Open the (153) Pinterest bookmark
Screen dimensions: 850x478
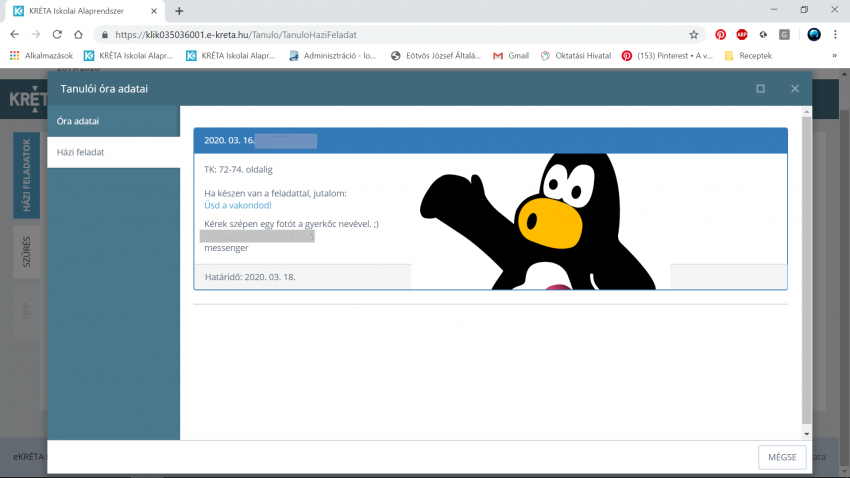pyautogui.click(x=667, y=56)
